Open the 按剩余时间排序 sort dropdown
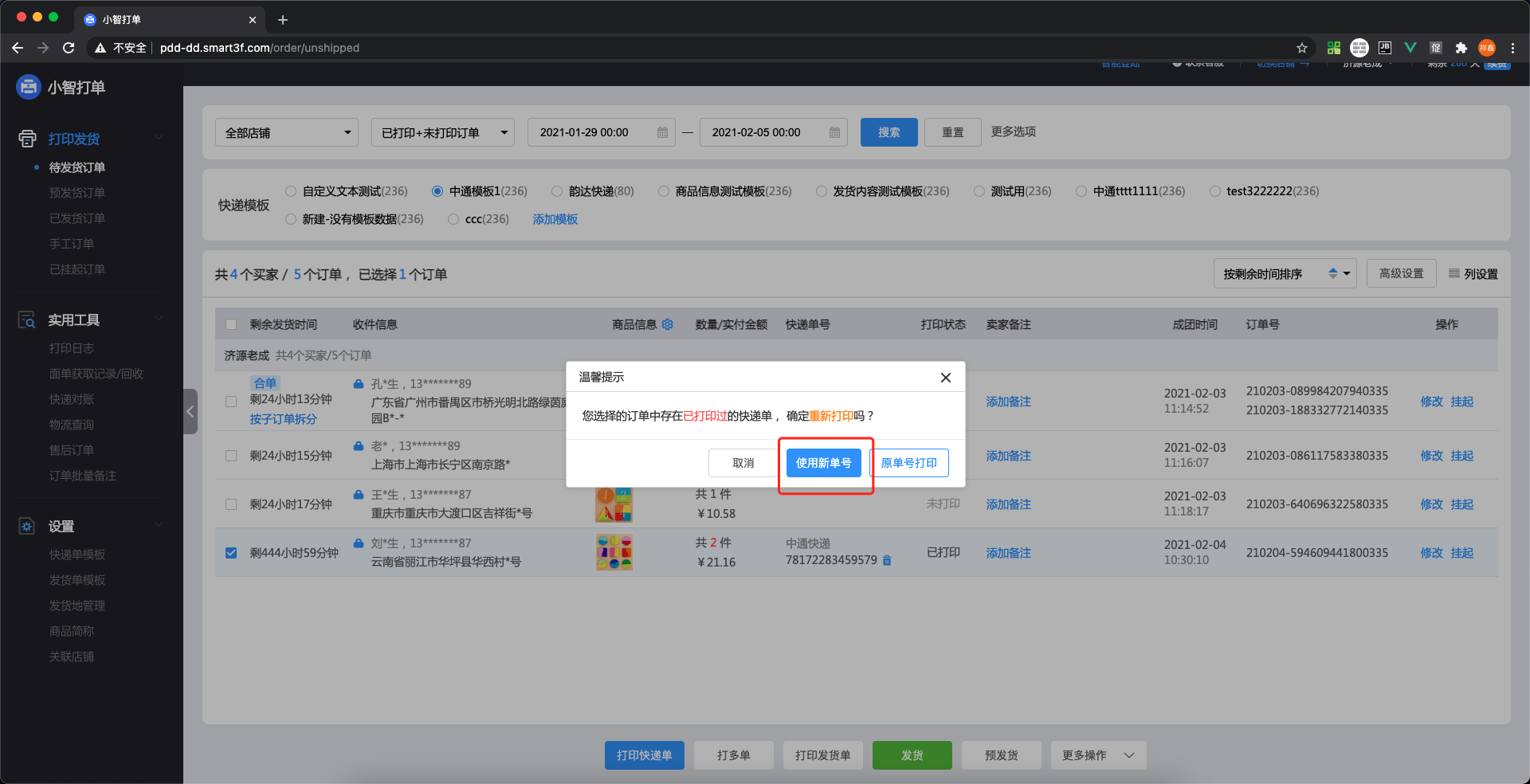Viewport: 1530px width, 784px height. pyautogui.click(x=1285, y=273)
